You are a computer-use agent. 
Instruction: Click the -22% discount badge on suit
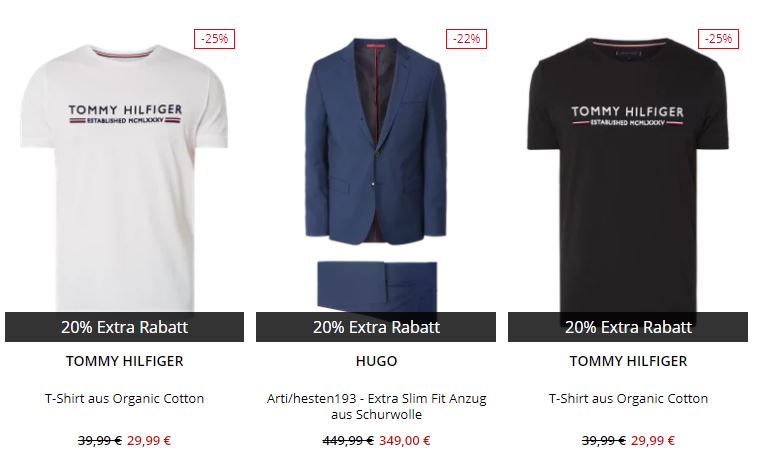coord(466,39)
